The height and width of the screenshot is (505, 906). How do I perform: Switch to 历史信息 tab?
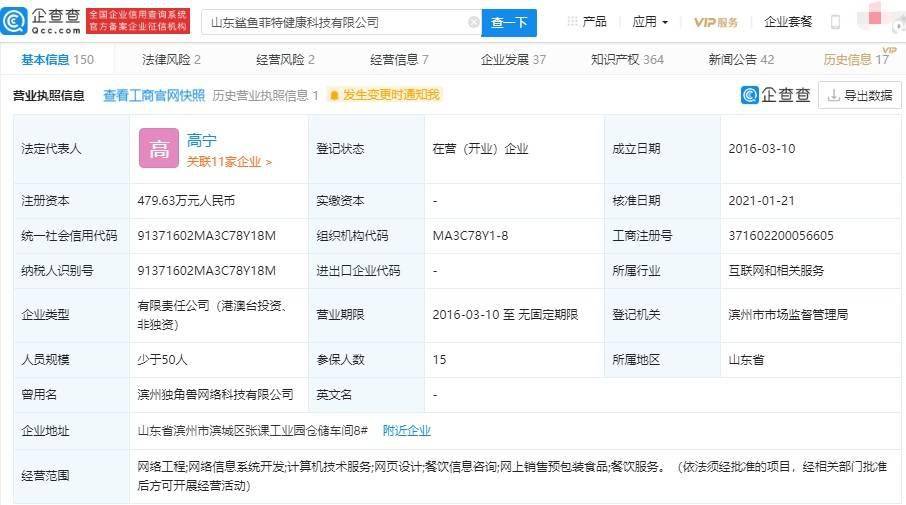point(856,60)
